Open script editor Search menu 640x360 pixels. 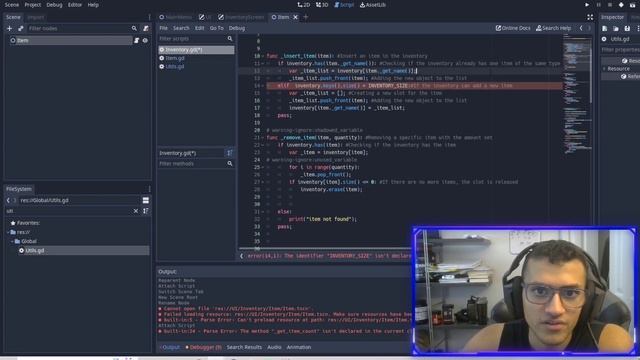(181, 28)
